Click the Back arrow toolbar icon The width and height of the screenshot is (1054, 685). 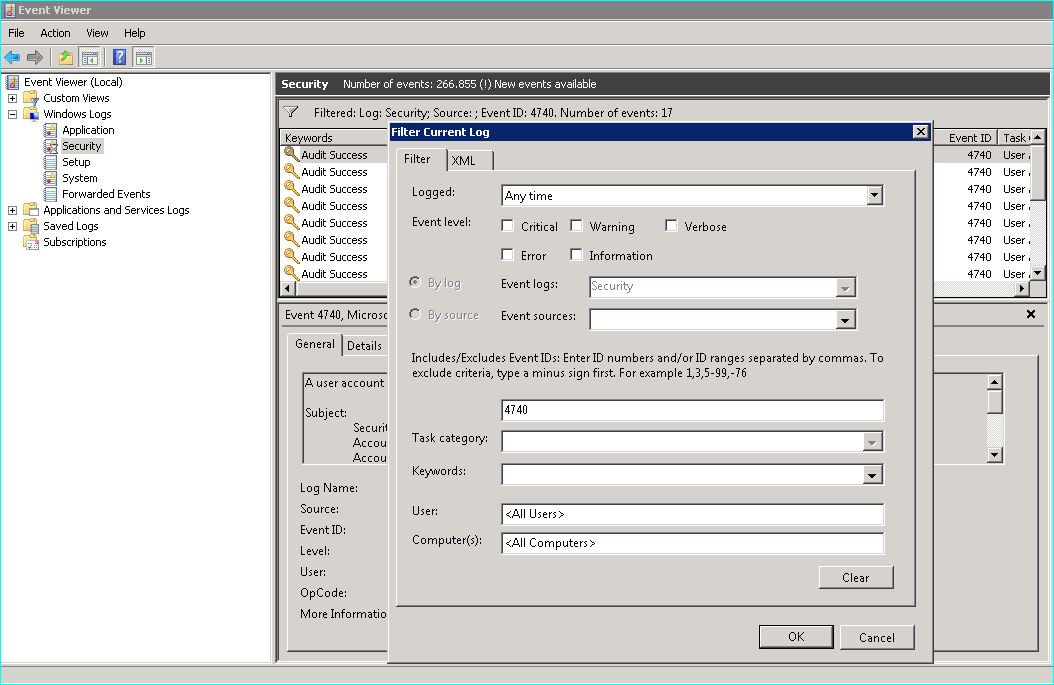(12, 58)
